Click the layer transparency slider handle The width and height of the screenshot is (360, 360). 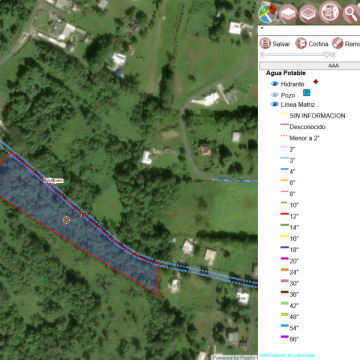[x=327, y=55]
